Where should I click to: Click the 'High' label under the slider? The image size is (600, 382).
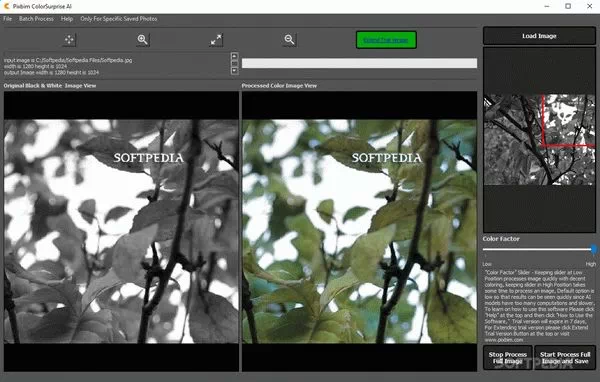click(x=590, y=264)
